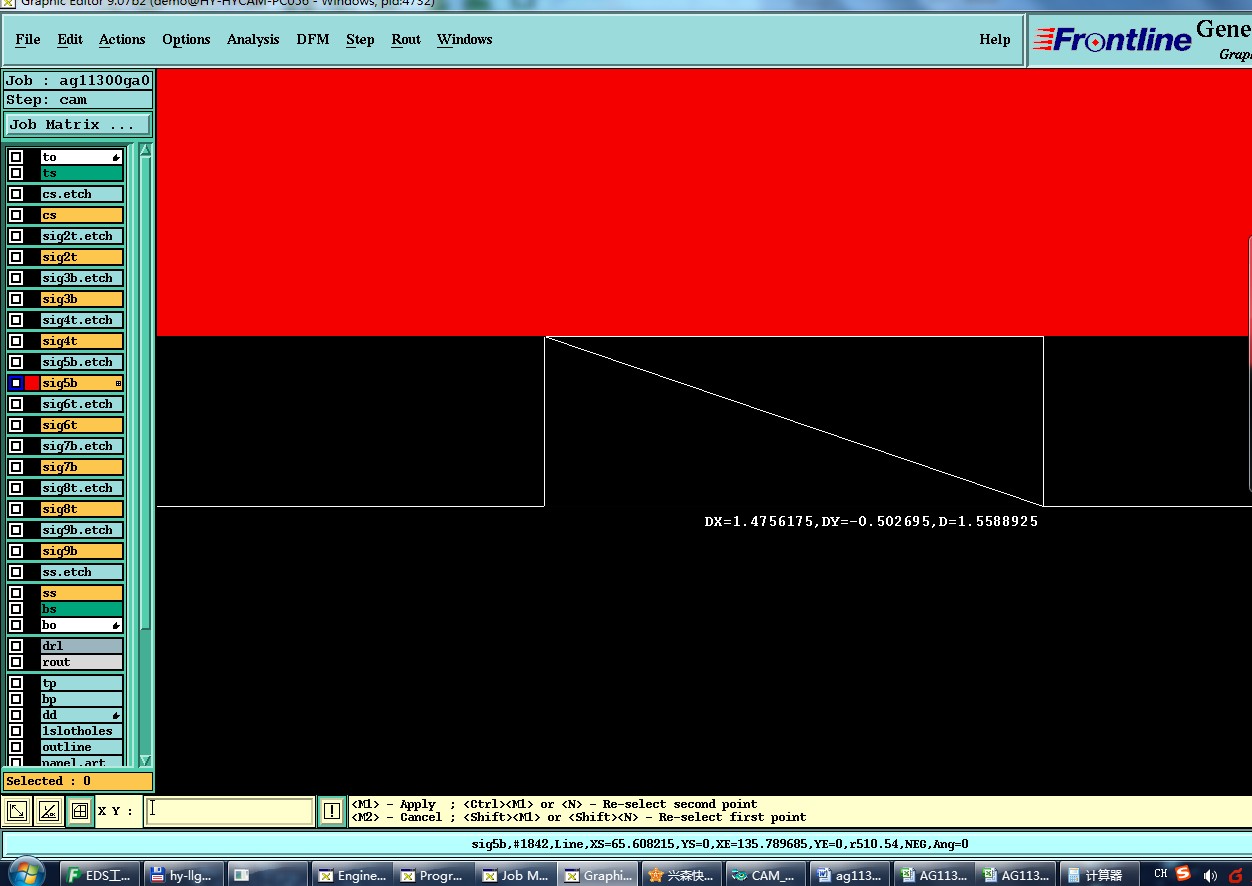The image size is (1252, 886).
Task: Open the unlabeled taskbar window thumbnail
Action: (x=267, y=875)
